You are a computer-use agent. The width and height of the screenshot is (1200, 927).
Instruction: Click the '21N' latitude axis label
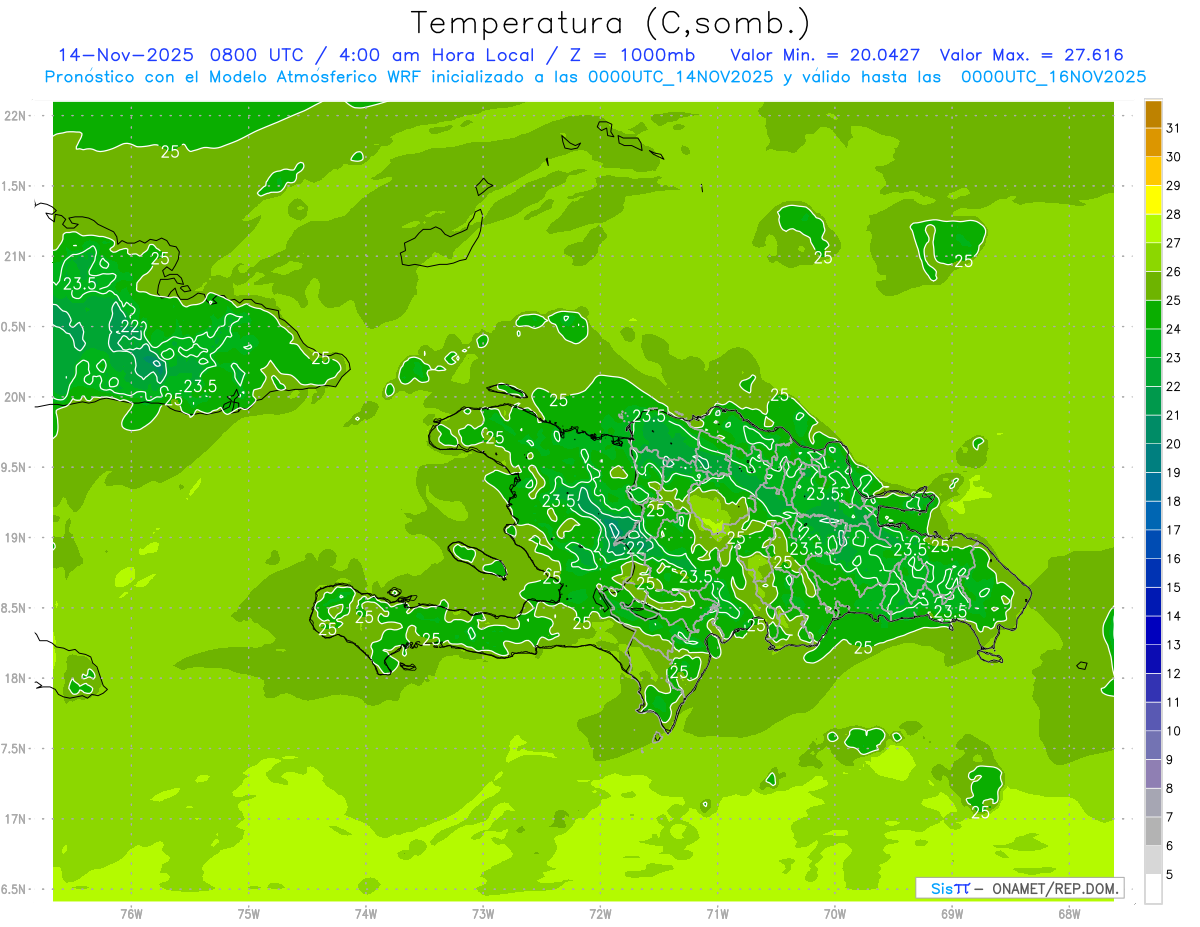pos(15,257)
